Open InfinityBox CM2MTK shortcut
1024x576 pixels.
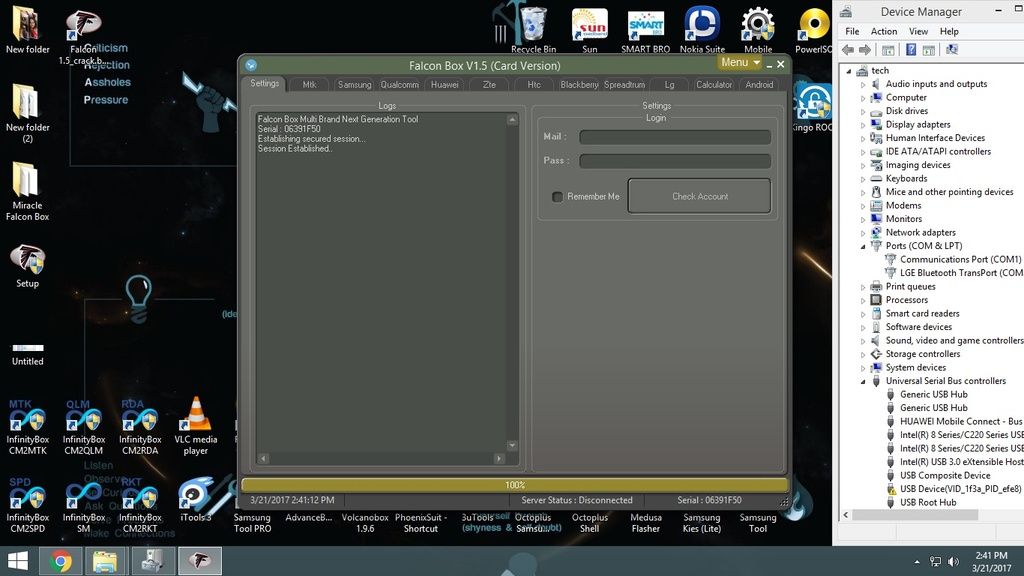tap(27, 427)
